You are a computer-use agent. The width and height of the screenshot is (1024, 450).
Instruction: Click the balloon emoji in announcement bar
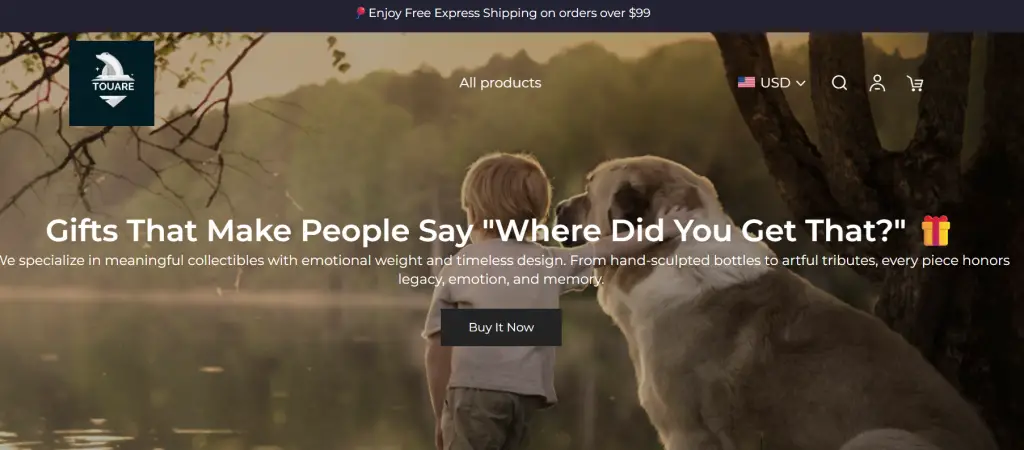pyautogui.click(x=360, y=12)
